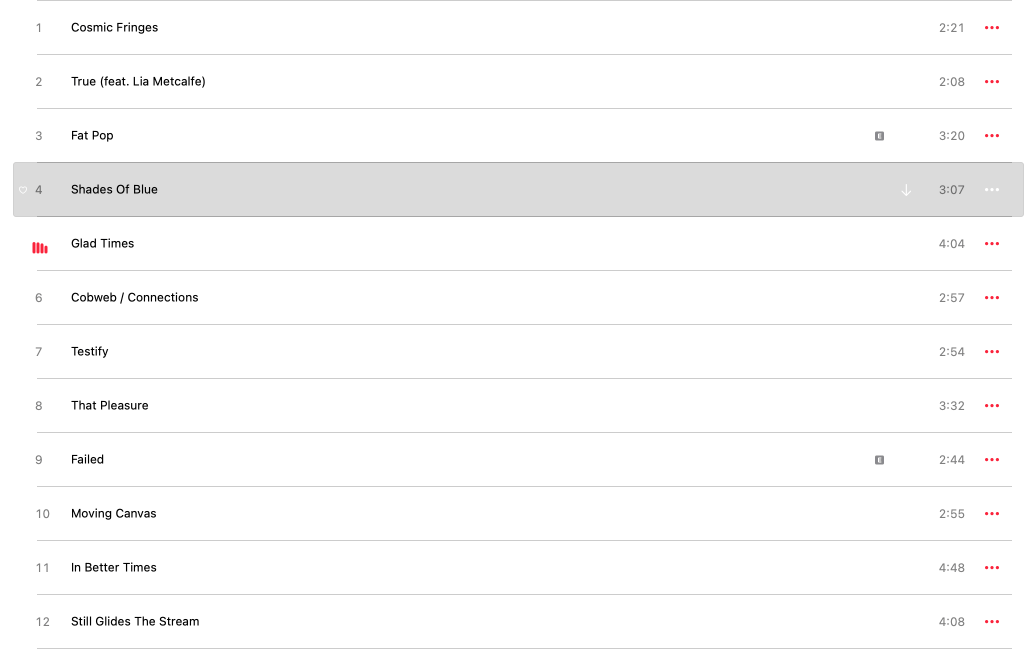Screen dimensions: 1024x655
Task: Open more options for Fat Pop
Action: pyautogui.click(x=992, y=136)
